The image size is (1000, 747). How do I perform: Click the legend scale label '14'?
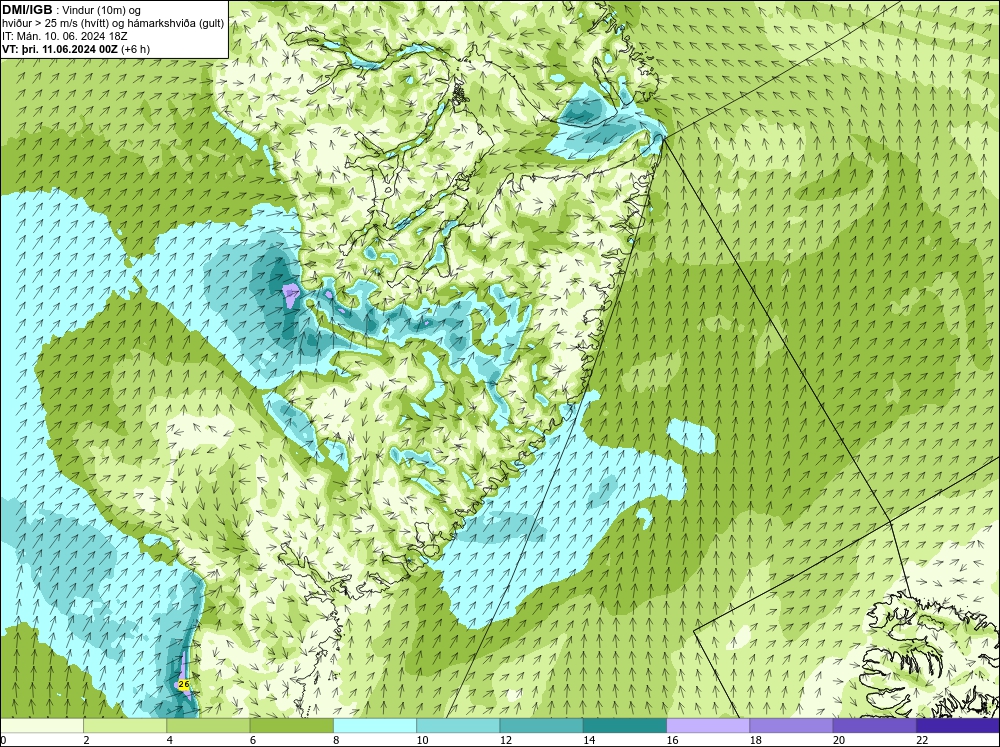[x=589, y=740]
